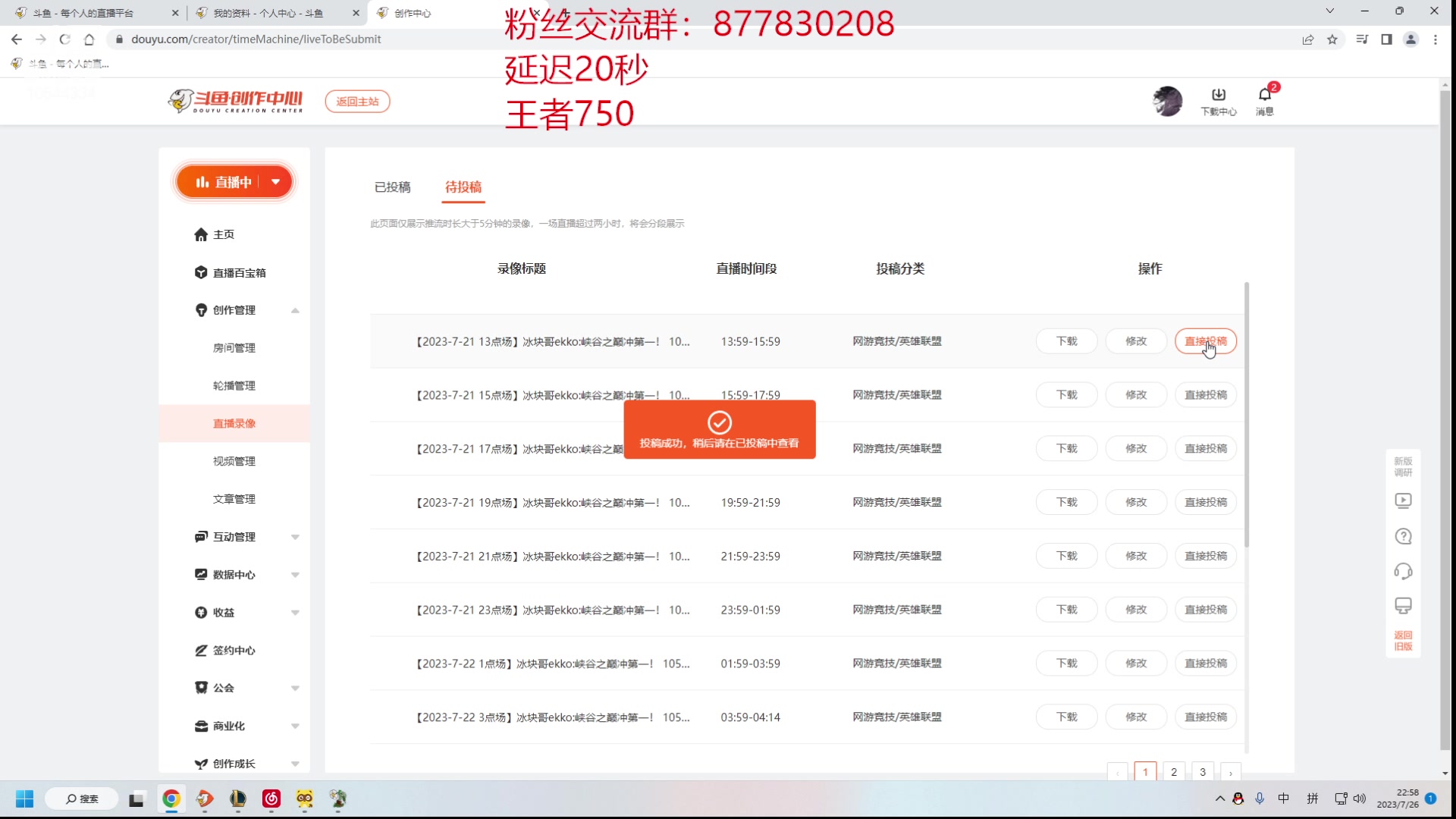Reload the browser page
This screenshot has width=1456, height=819.
(65, 39)
